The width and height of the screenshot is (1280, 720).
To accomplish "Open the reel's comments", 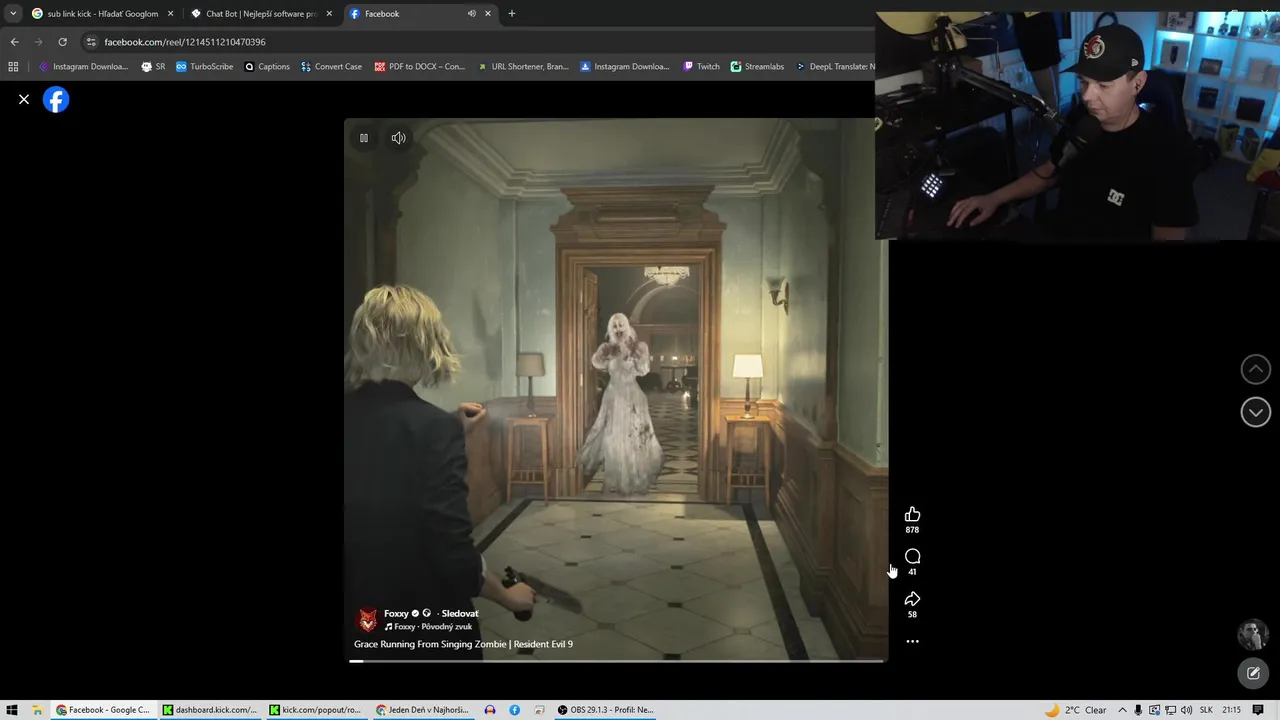I will [912, 556].
